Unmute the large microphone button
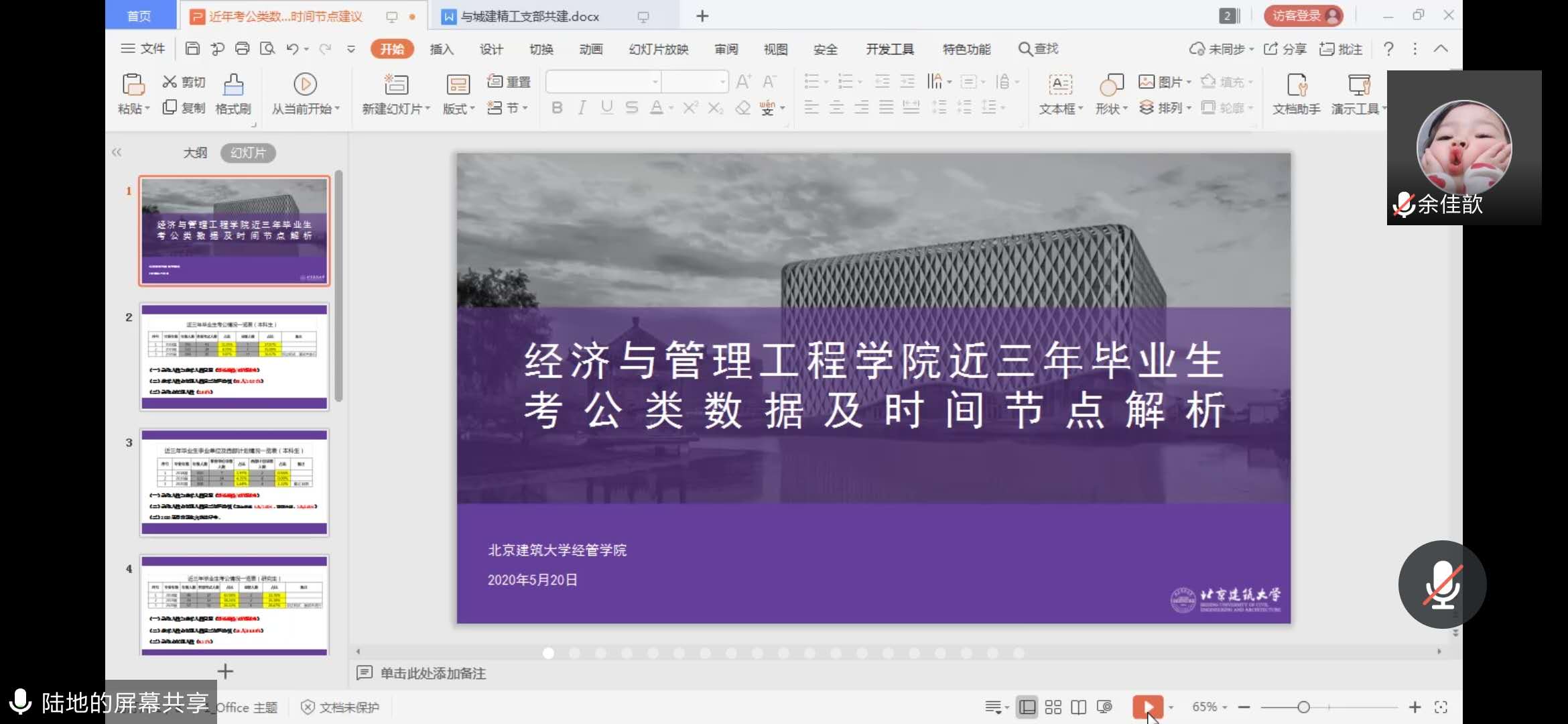Viewport: 1568px width, 724px height. (1442, 584)
